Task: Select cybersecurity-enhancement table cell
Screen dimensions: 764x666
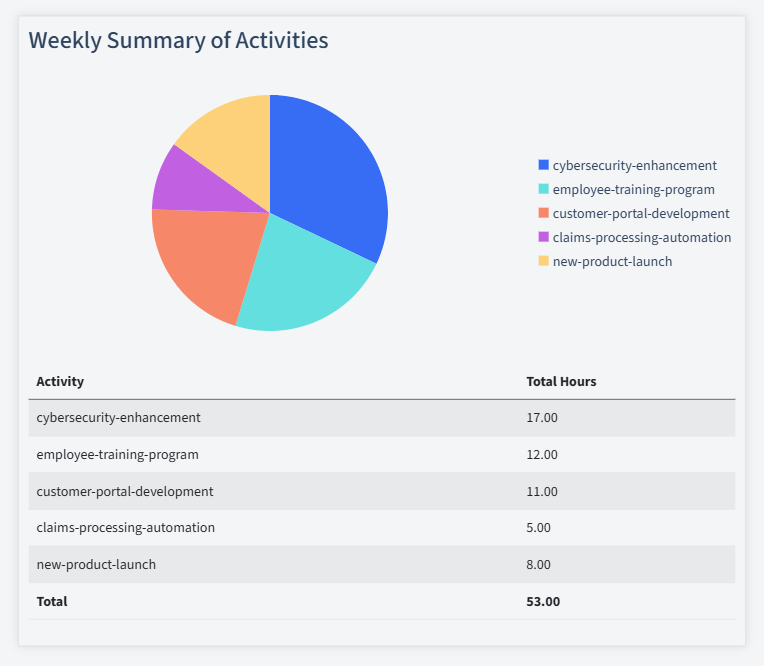Action: 118,418
